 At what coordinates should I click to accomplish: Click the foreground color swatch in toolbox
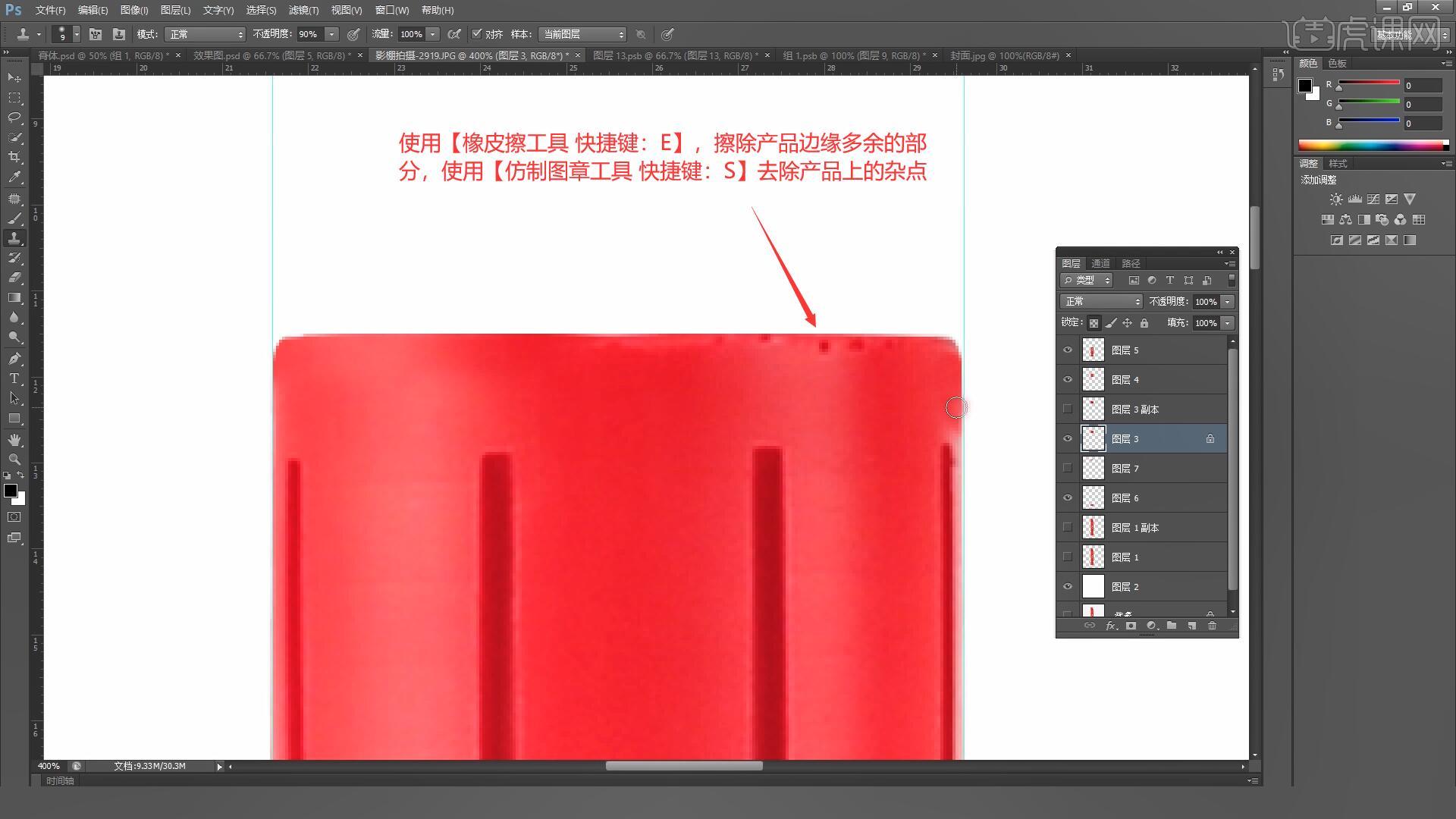coord(11,491)
